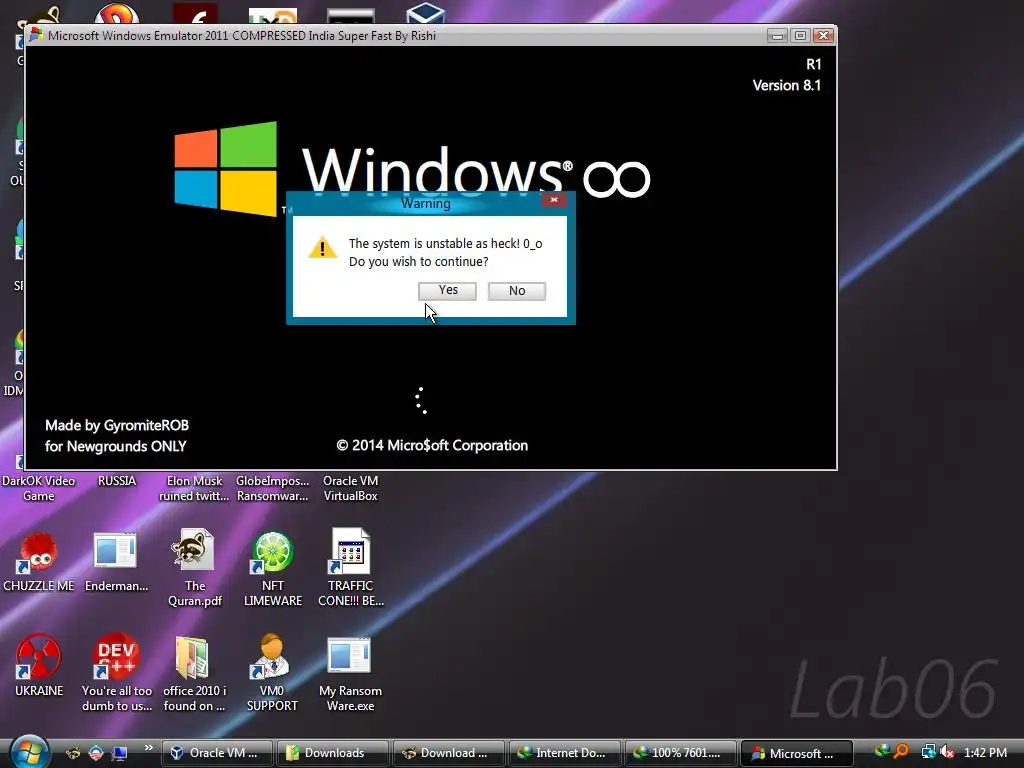The image size is (1024, 768).
Task: Expand the quick launch overflow chevron
Action: pyautogui.click(x=149, y=748)
